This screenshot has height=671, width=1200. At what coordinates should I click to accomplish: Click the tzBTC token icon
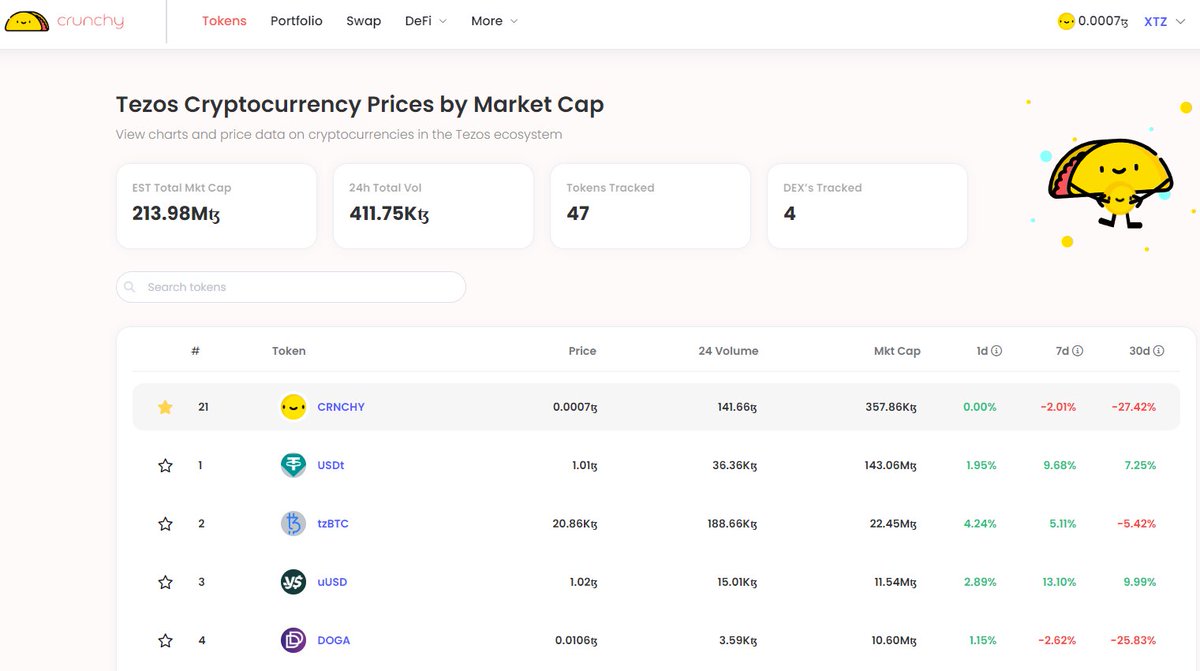pyautogui.click(x=293, y=523)
